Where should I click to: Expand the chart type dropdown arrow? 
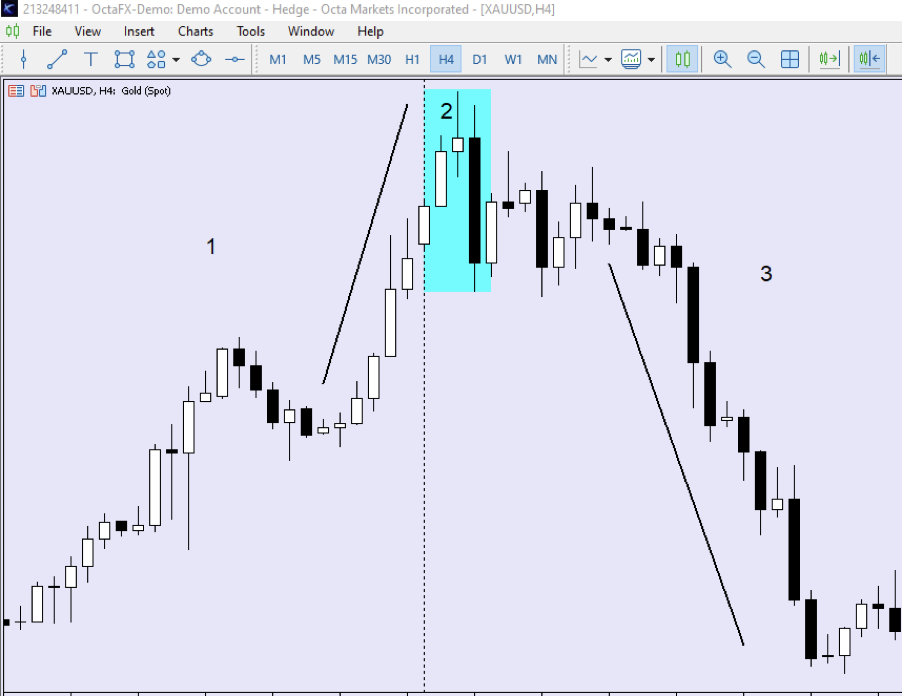608,59
